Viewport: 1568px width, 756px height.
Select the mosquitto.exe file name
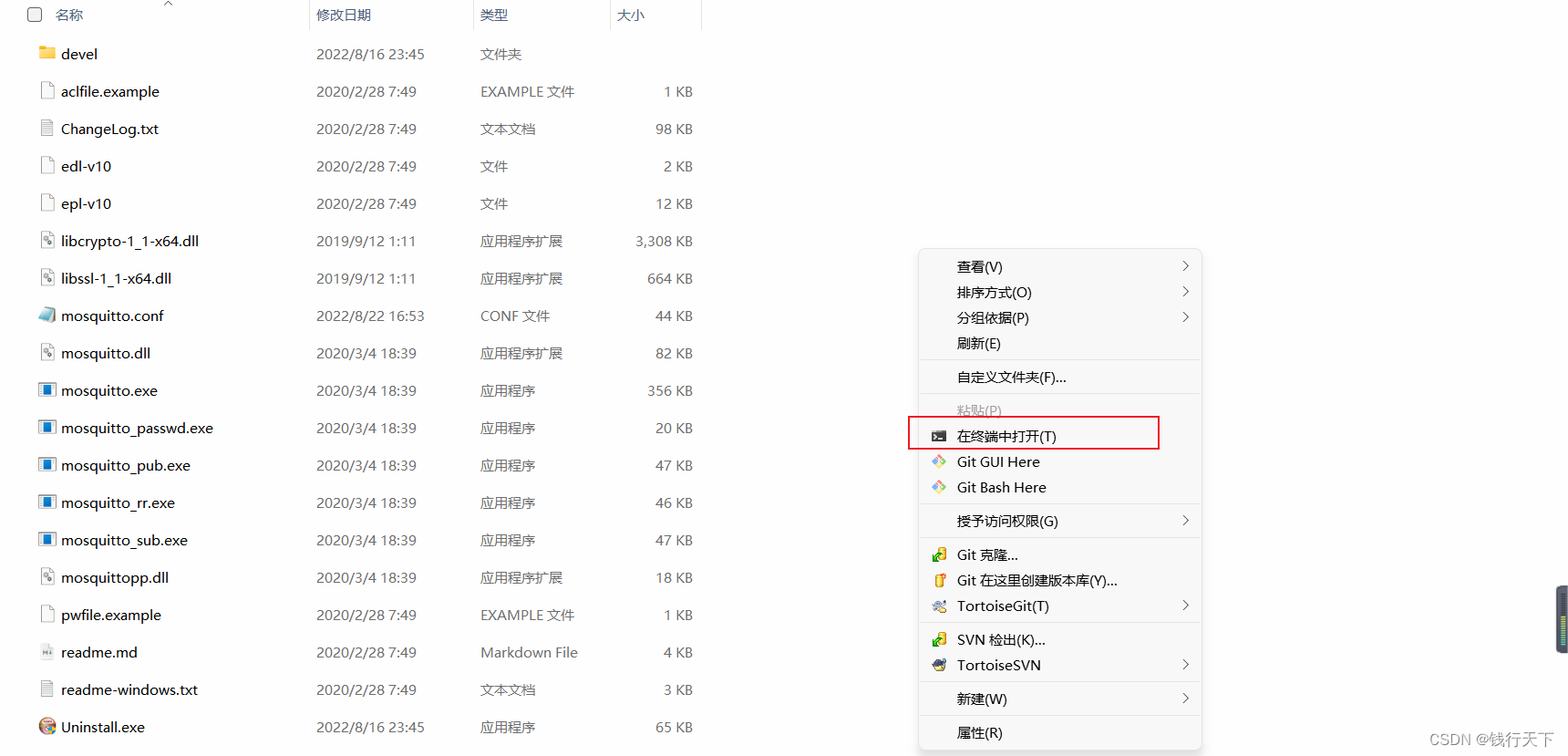click(x=109, y=390)
